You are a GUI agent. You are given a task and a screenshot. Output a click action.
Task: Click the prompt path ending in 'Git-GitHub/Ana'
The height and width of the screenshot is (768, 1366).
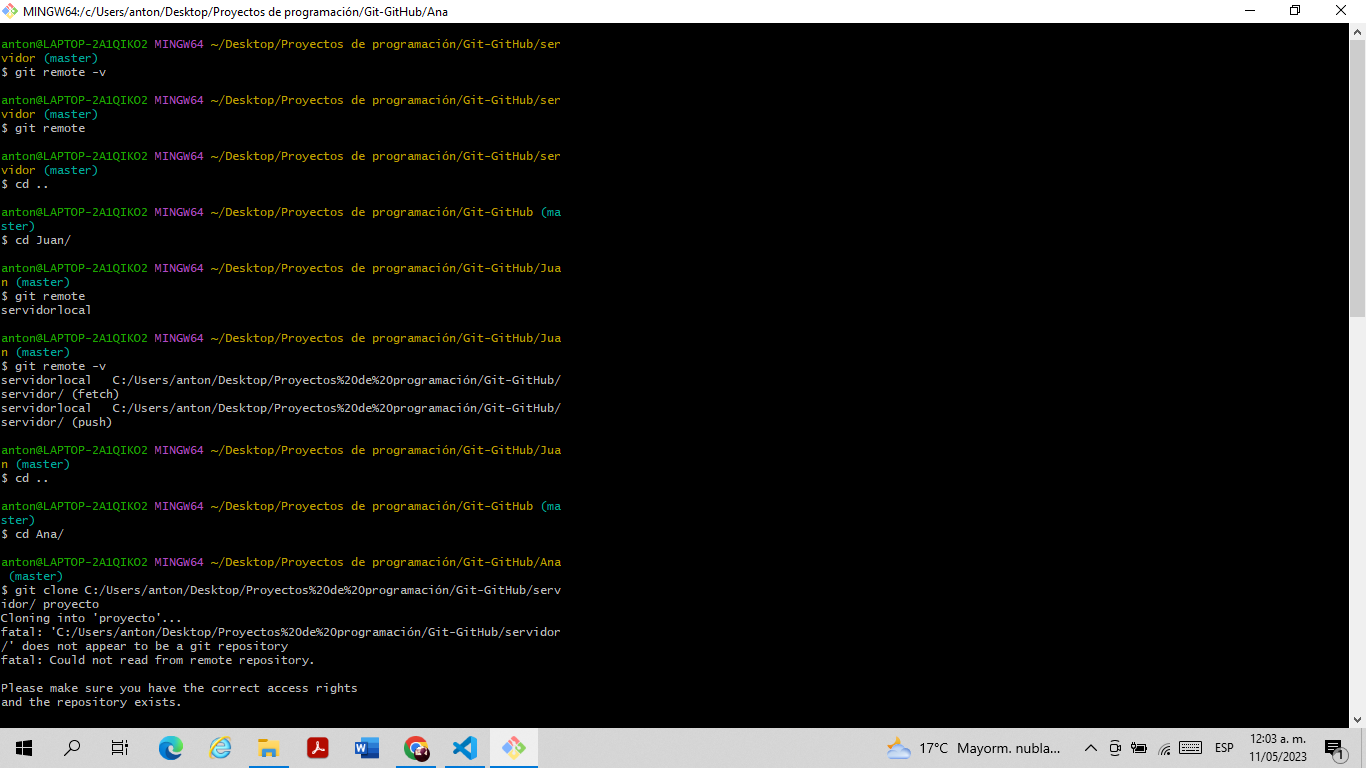coord(386,562)
